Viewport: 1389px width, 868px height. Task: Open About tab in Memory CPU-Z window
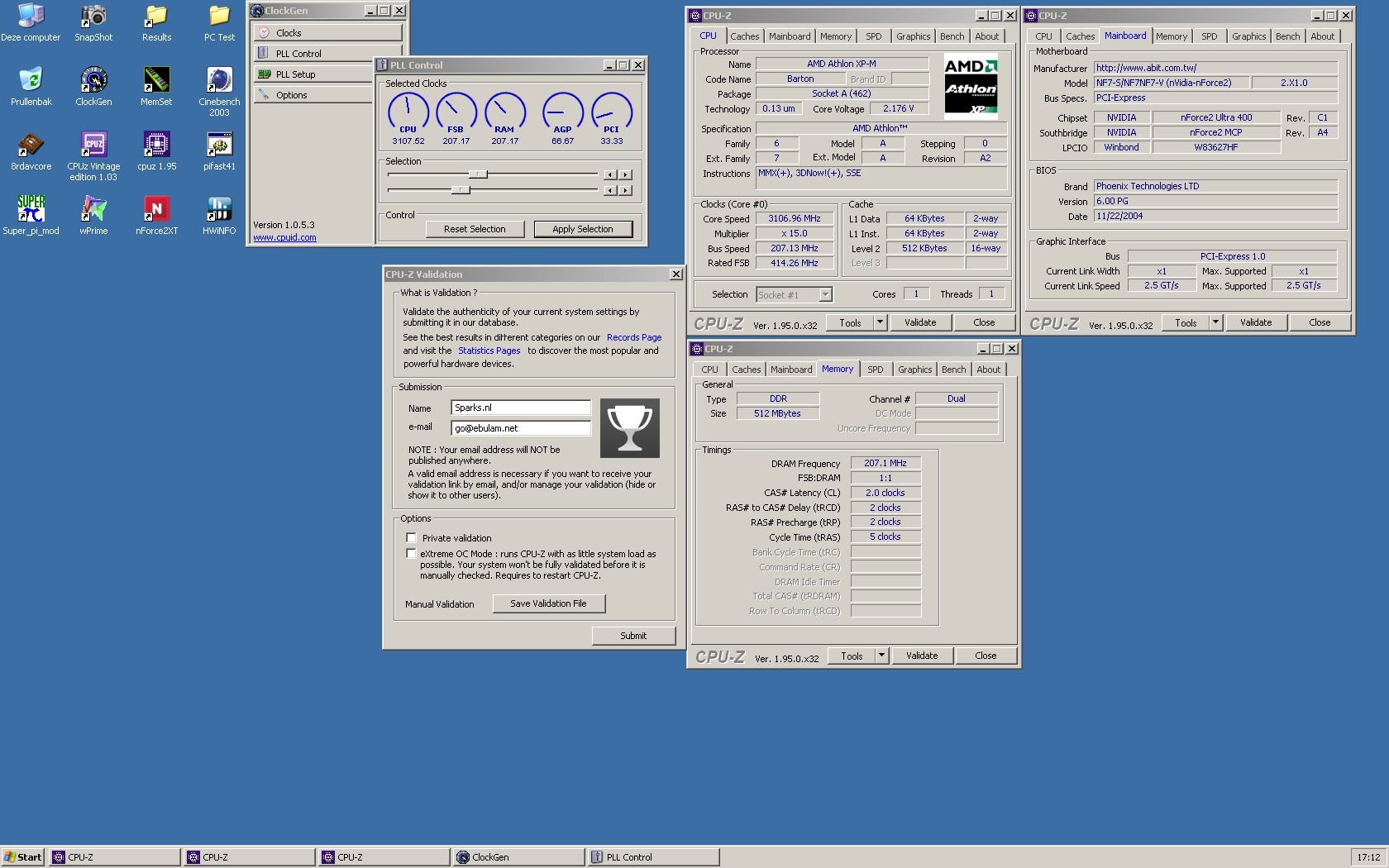[988, 370]
